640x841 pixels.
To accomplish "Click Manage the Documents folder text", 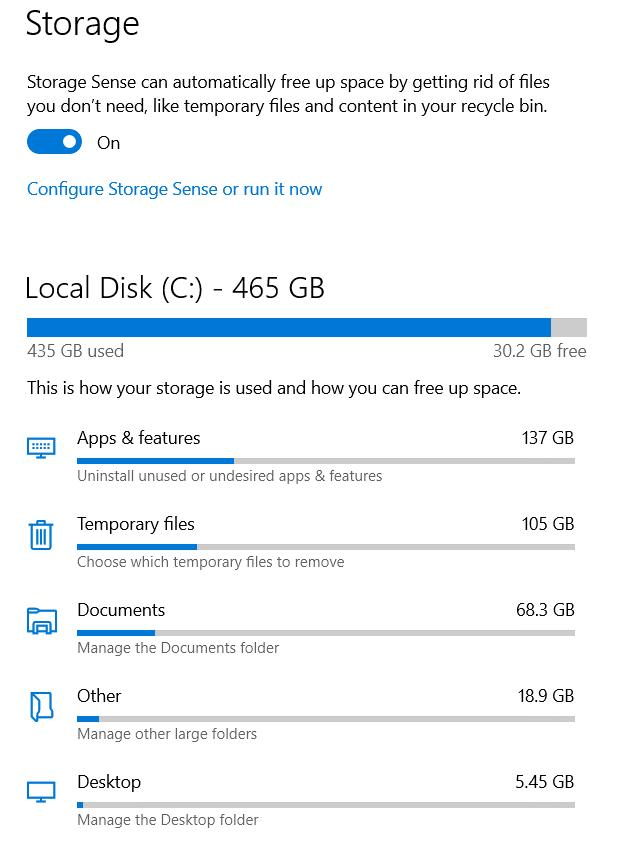I will 178,648.
